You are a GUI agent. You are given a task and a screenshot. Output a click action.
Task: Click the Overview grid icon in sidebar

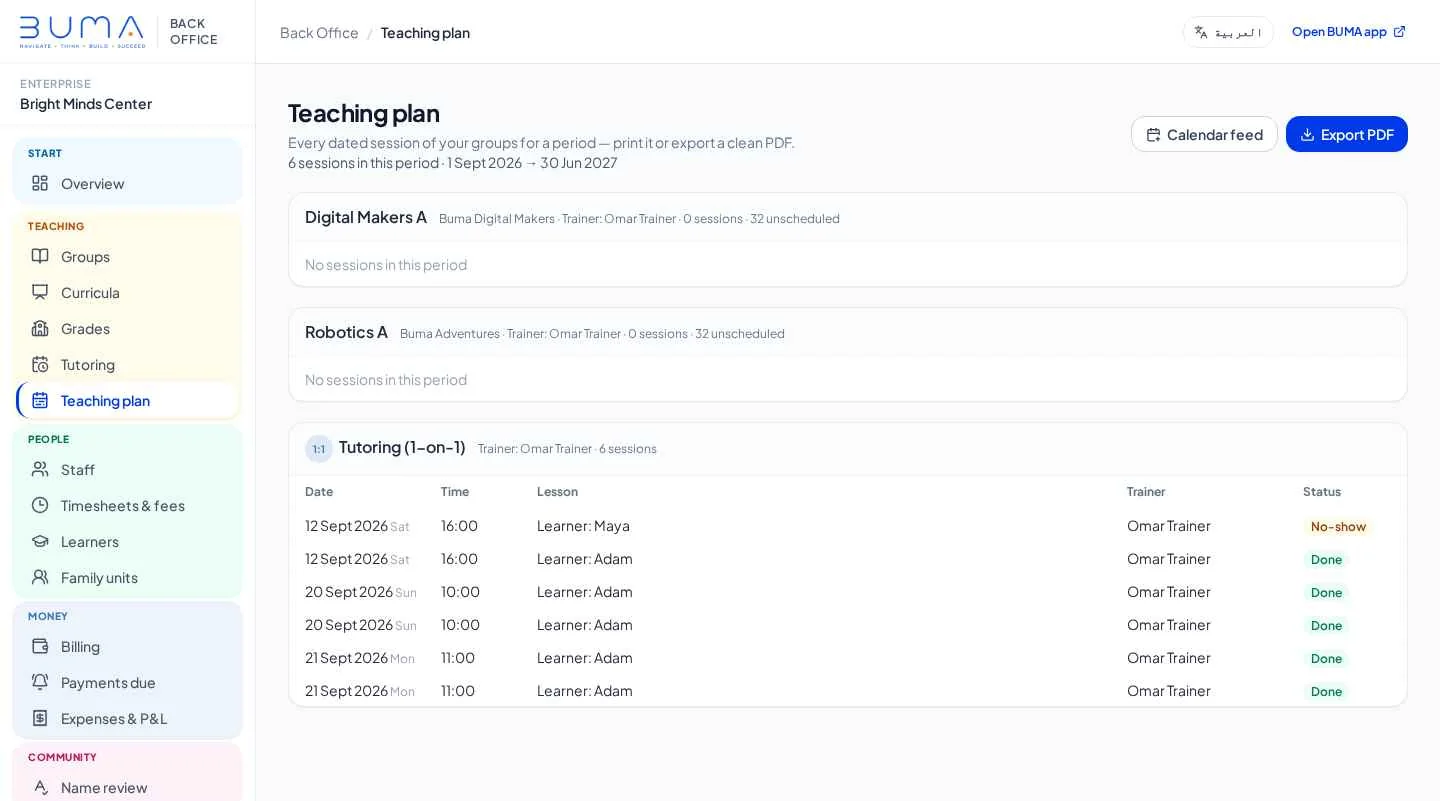coord(40,183)
